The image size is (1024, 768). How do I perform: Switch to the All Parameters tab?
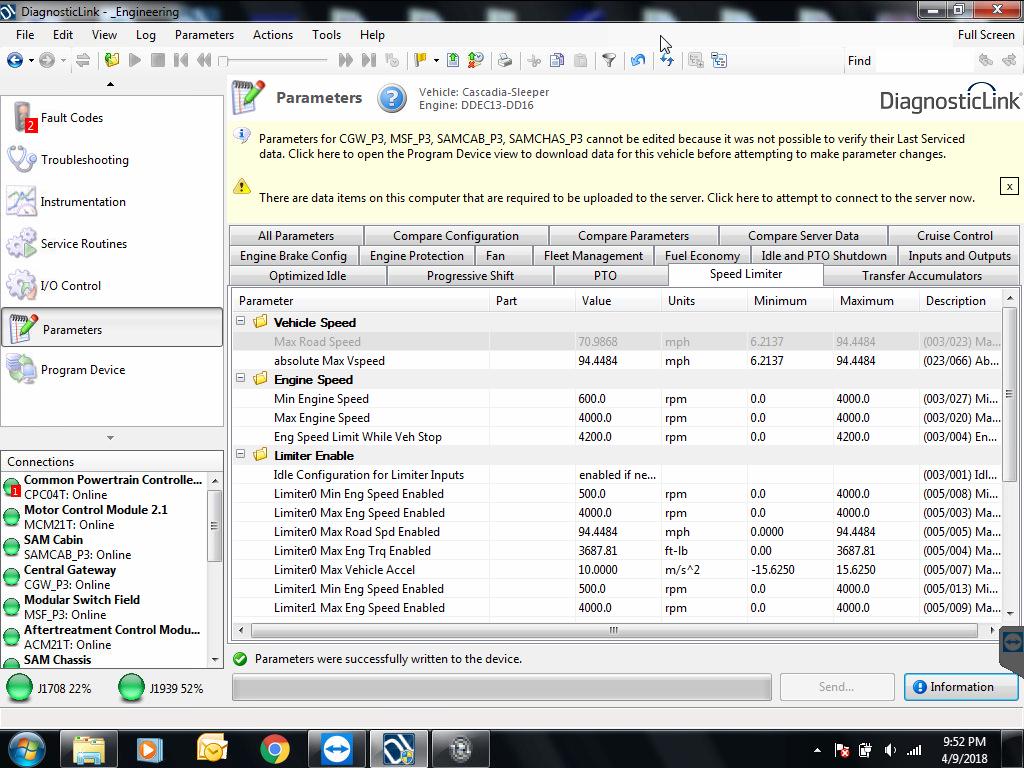[x=296, y=236]
